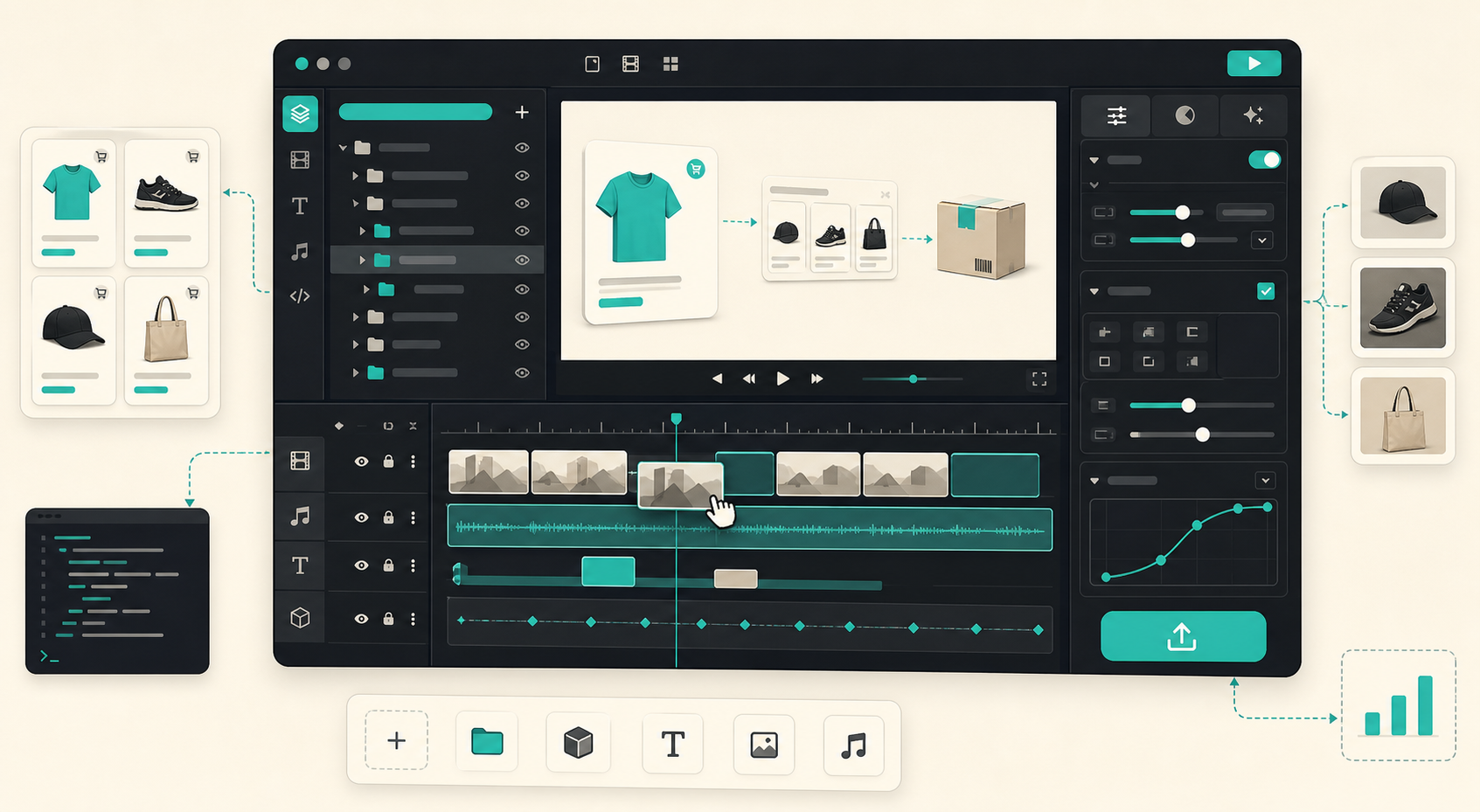Open the audio track's three-dot menu
This screenshot has height=812, width=1480.
click(x=413, y=517)
